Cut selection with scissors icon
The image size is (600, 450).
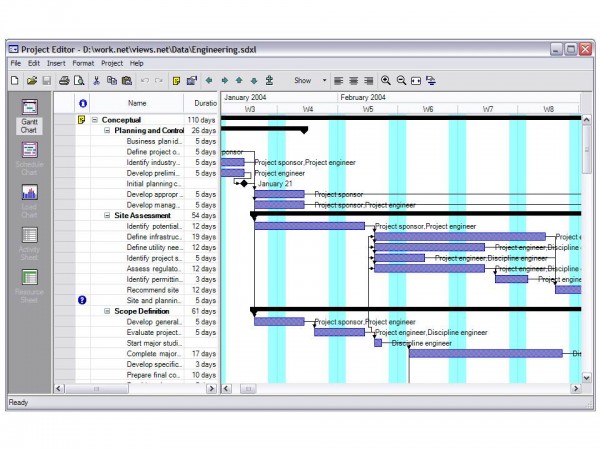click(96, 80)
